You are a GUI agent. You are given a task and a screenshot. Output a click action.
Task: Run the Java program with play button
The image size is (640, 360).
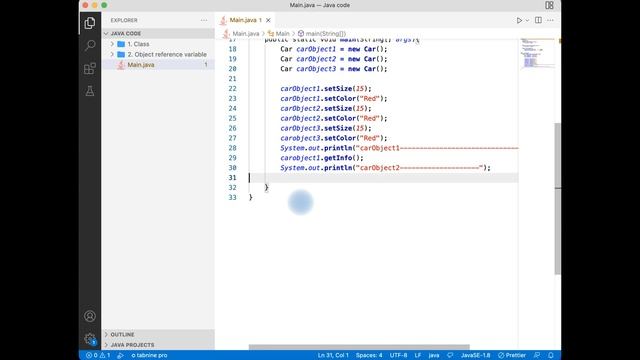tap(519, 20)
